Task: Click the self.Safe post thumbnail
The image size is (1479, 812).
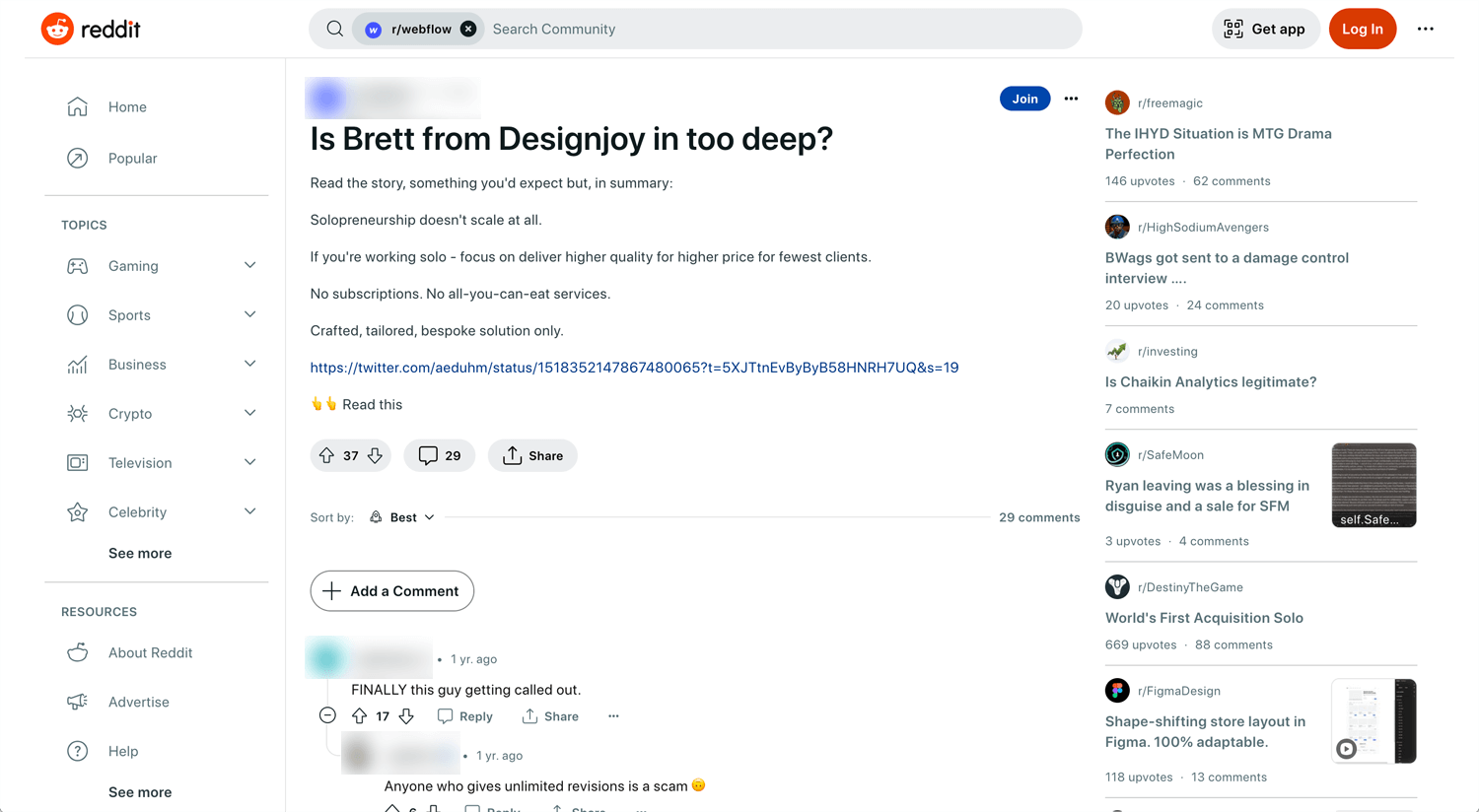Action: (x=1373, y=485)
